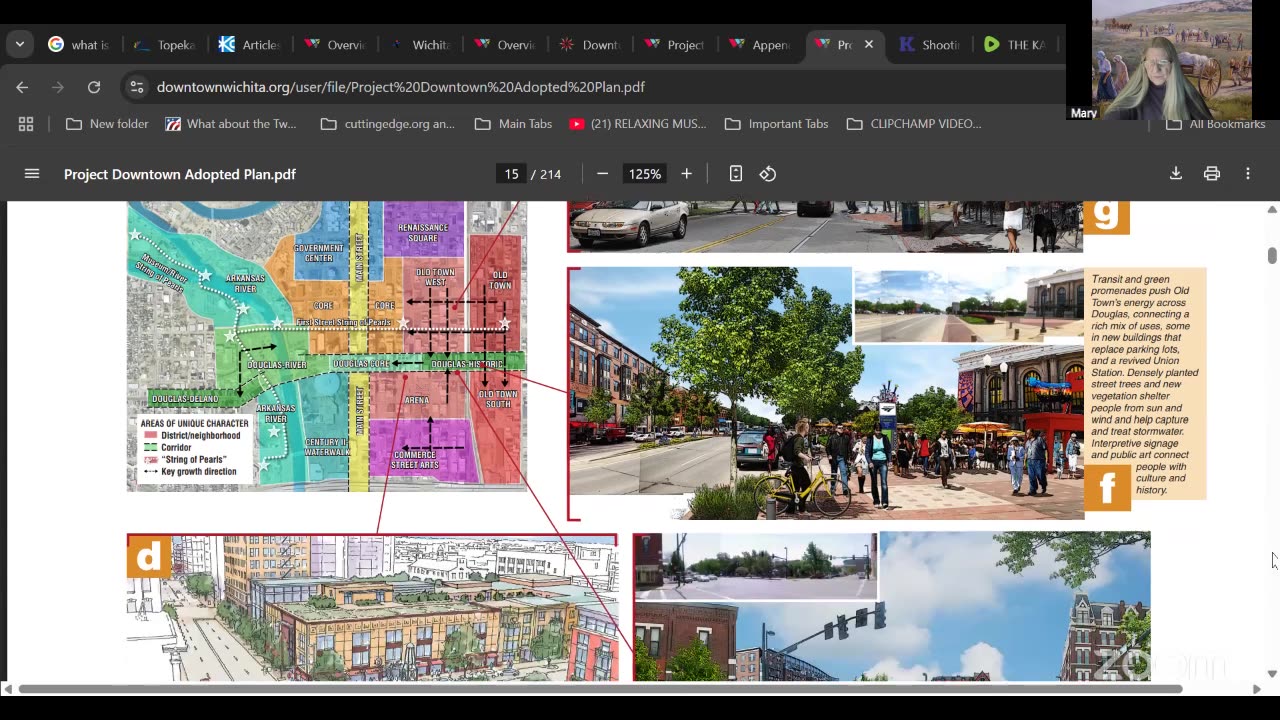View site information for downtownwichita.org
Image resolution: width=1280 pixels, height=720 pixels.
(137, 87)
